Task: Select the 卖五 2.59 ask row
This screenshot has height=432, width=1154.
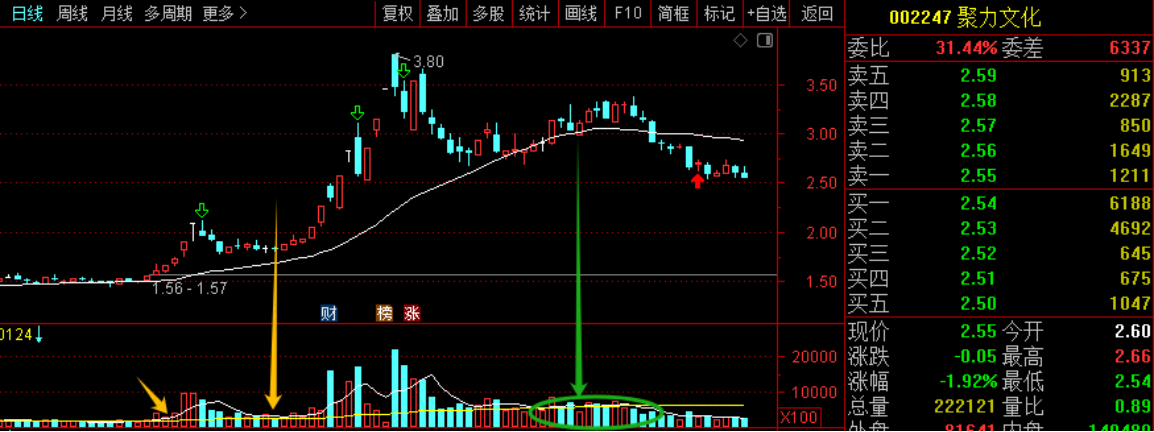Action: click(x=999, y=74)
